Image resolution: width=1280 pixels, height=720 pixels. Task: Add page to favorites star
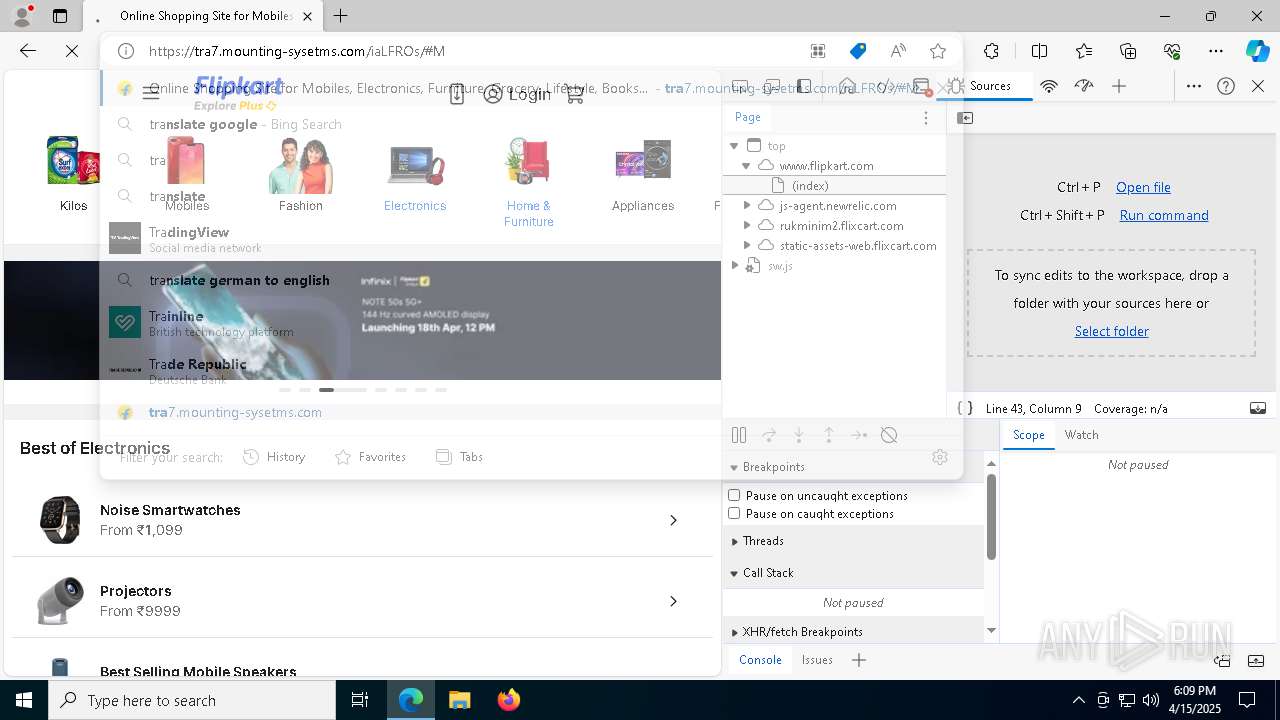pyautogui.click(x=938, y=51)
